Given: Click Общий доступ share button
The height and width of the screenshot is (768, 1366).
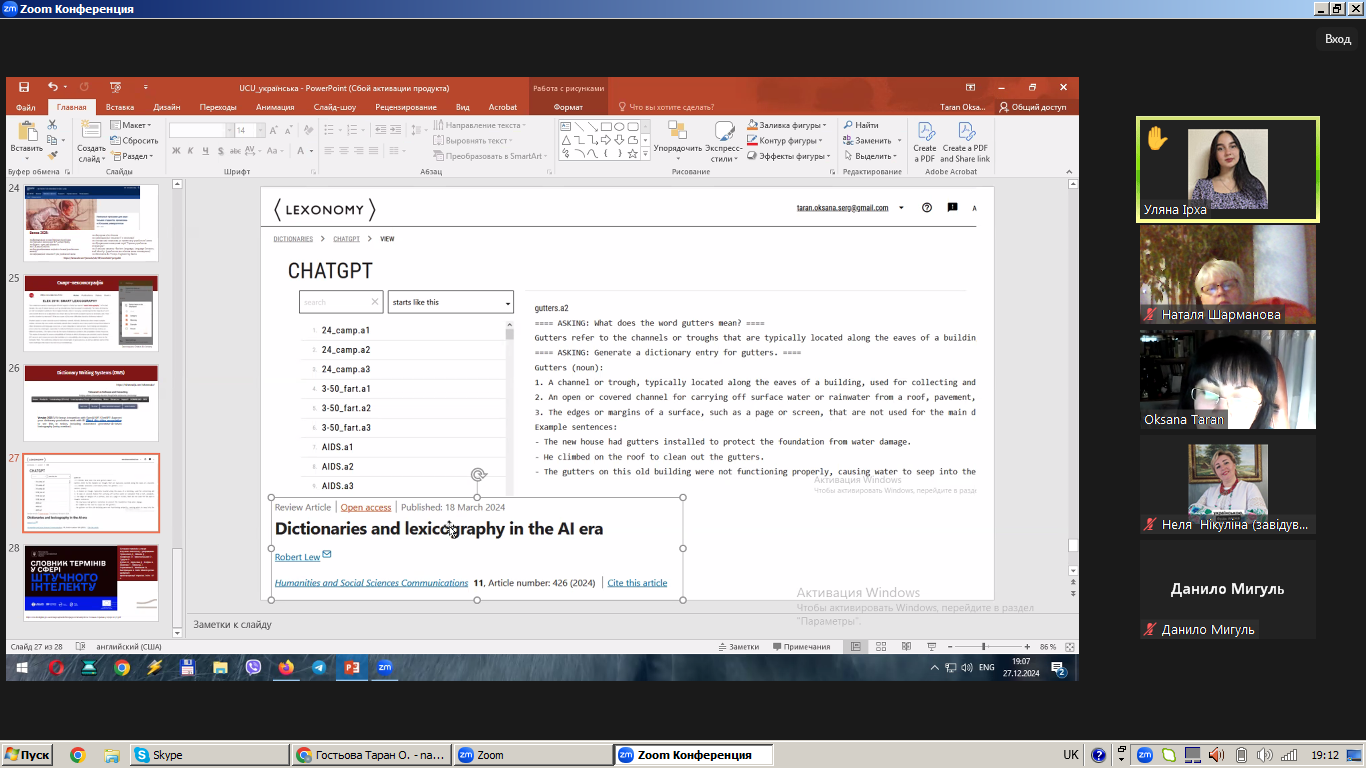Looking at the screenshot, I should (x=1033, y=107).
